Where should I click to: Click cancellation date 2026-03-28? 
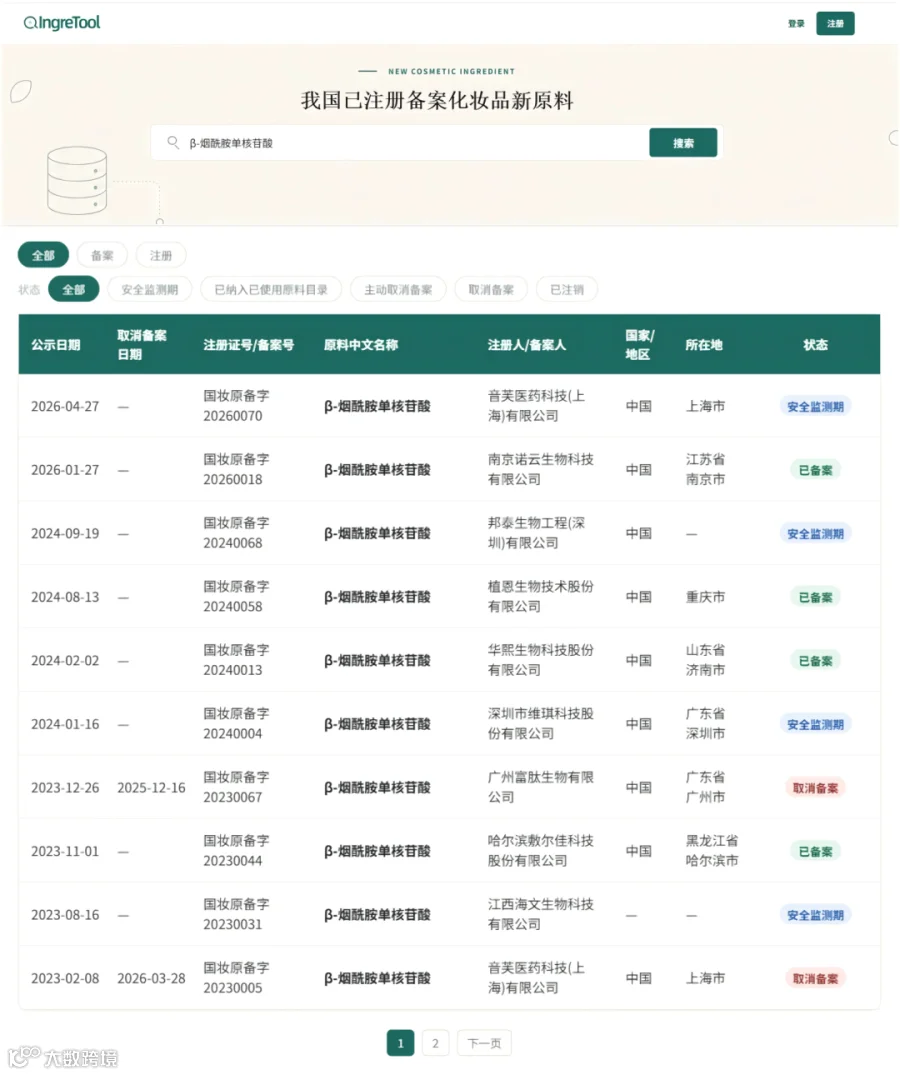(151, 978)
